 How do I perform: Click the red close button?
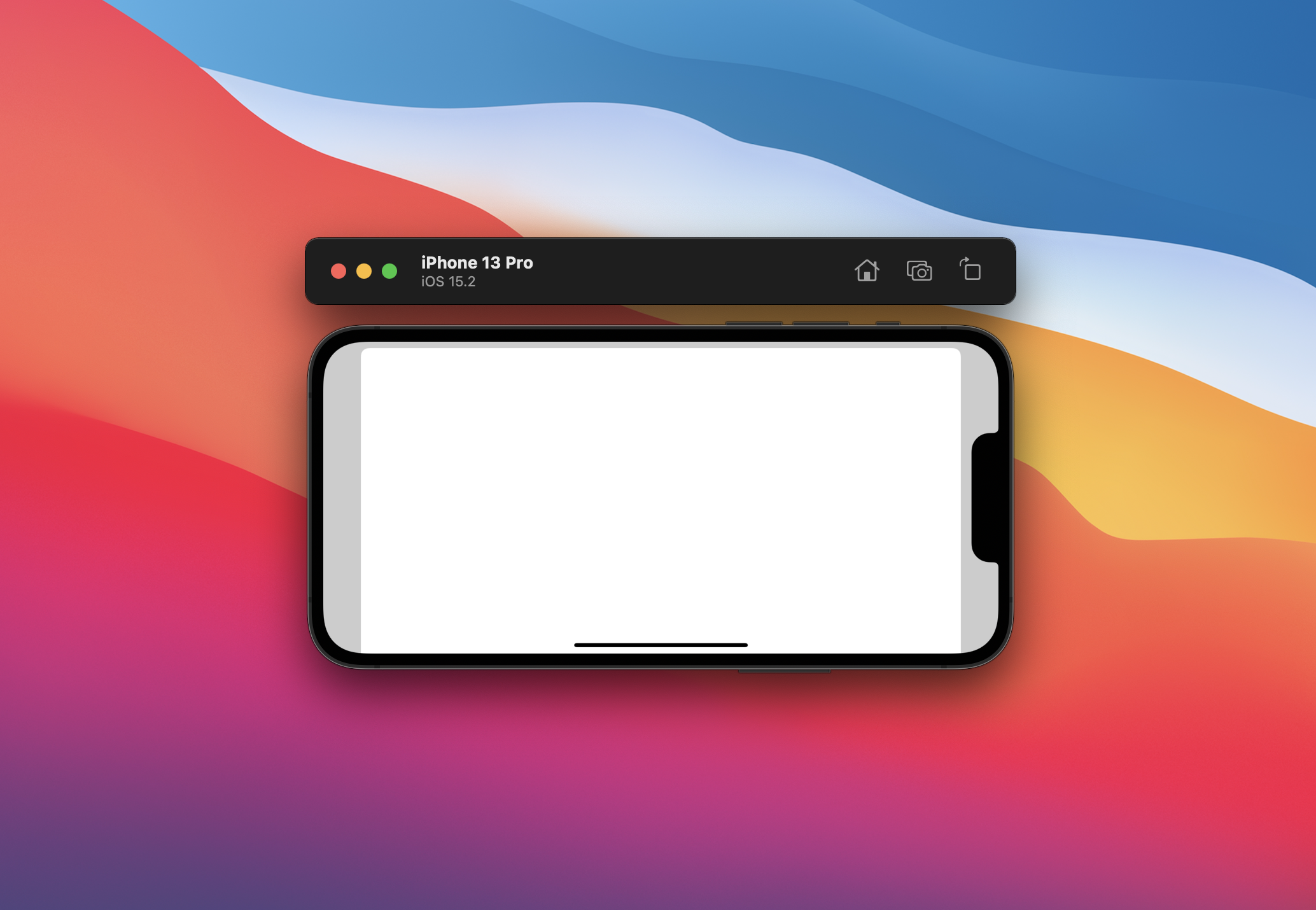pyautogui.click(x=337, y=274)
